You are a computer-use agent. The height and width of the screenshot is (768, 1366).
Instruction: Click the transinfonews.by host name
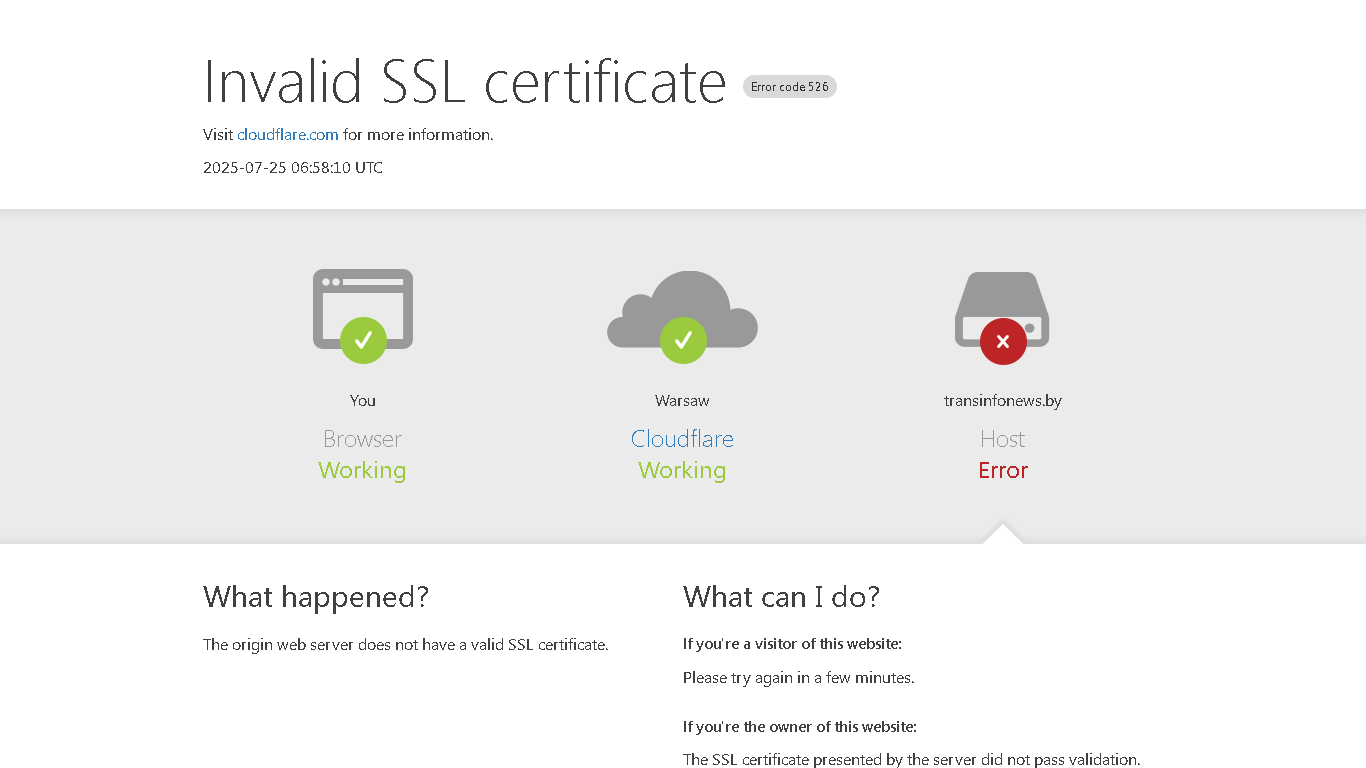pos(1003,401)
